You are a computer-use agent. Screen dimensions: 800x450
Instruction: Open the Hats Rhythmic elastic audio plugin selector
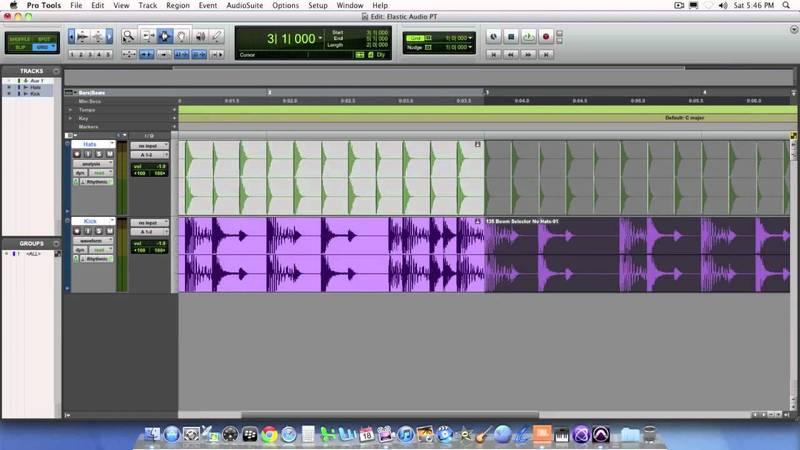pyautogui.click(x=97, y=182)
